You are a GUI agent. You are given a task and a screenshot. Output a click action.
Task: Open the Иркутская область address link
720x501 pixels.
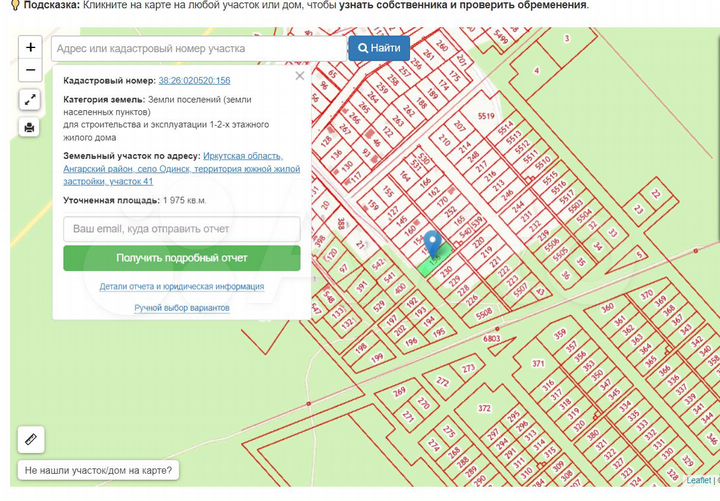coord(242,156)
